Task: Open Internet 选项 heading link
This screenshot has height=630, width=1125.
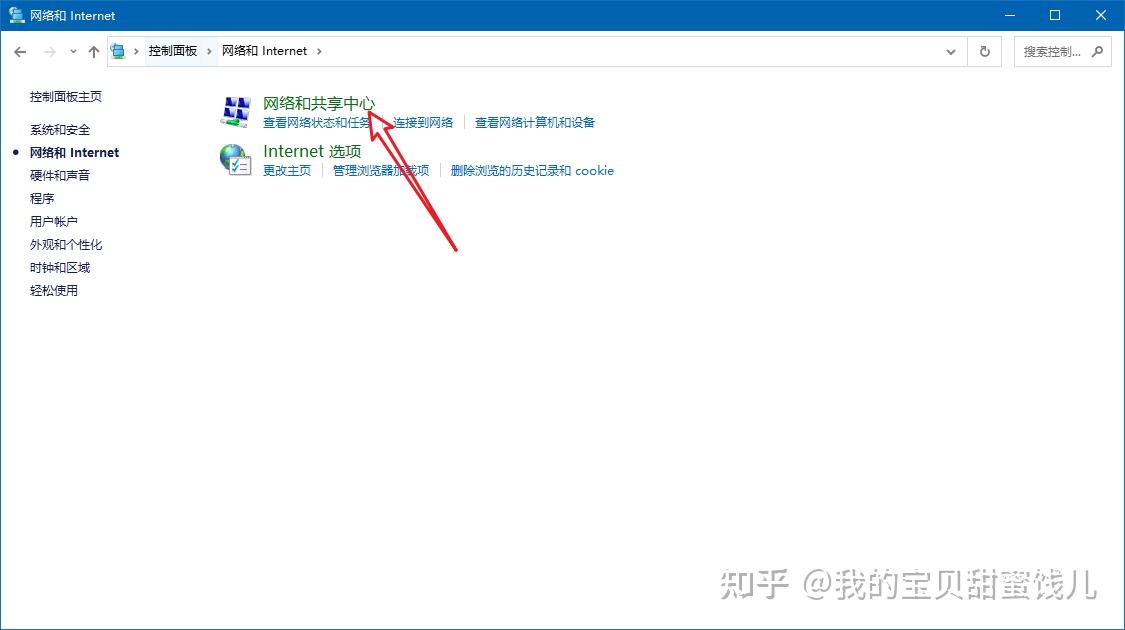Action: point(312,151)
